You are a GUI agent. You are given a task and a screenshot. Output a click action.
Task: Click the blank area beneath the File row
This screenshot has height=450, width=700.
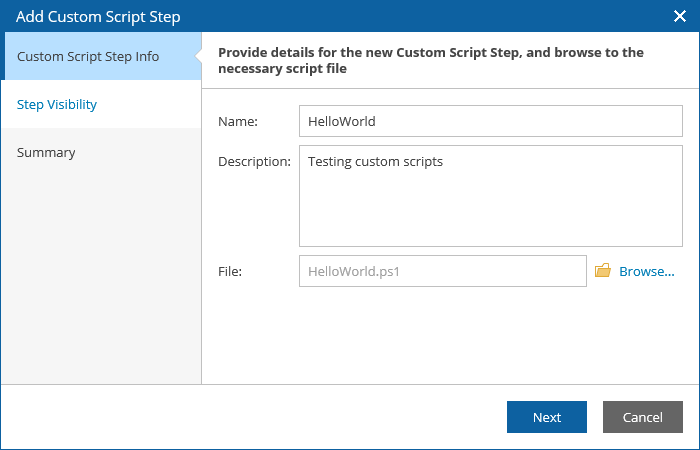[450, 335]
